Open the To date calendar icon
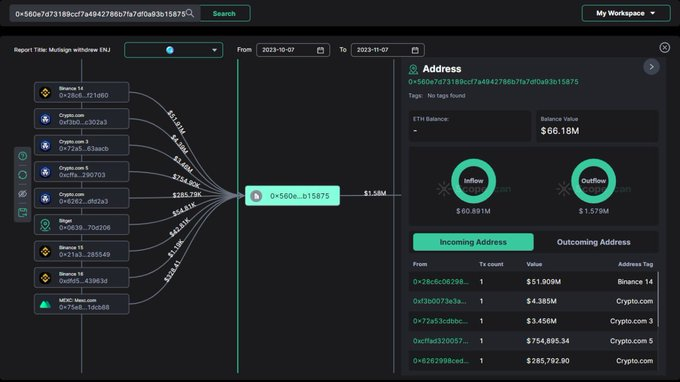The image size is (680, 382). [415, 50]
